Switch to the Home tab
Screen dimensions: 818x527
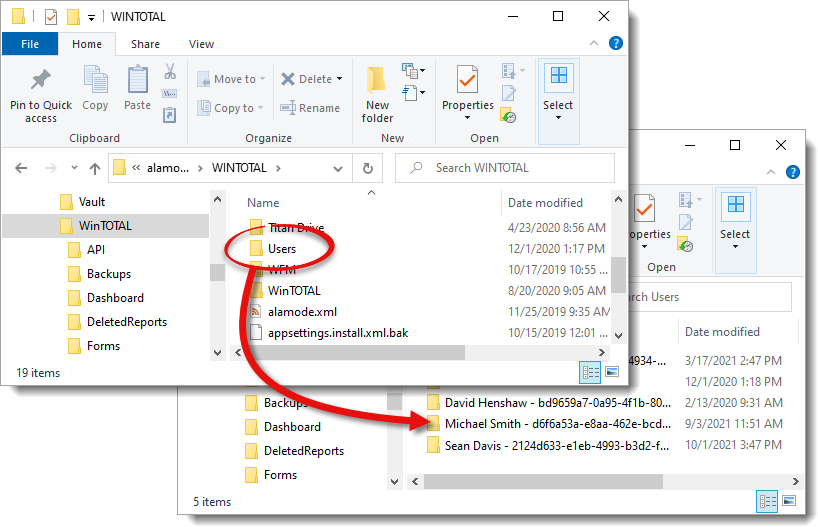(87, 44)
